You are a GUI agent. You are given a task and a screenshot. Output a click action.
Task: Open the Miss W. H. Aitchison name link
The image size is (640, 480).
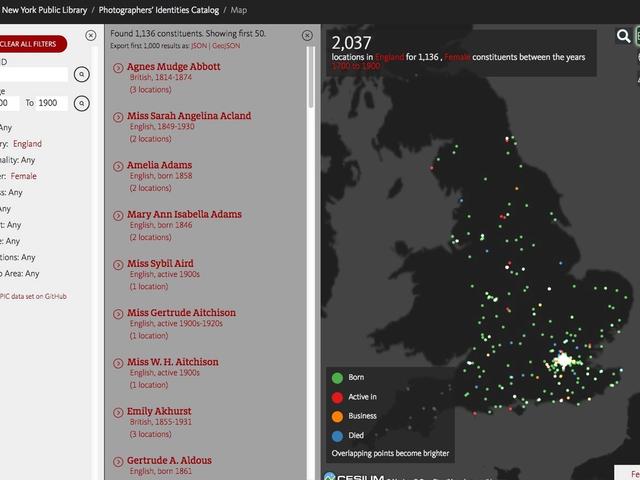point(173,362)
